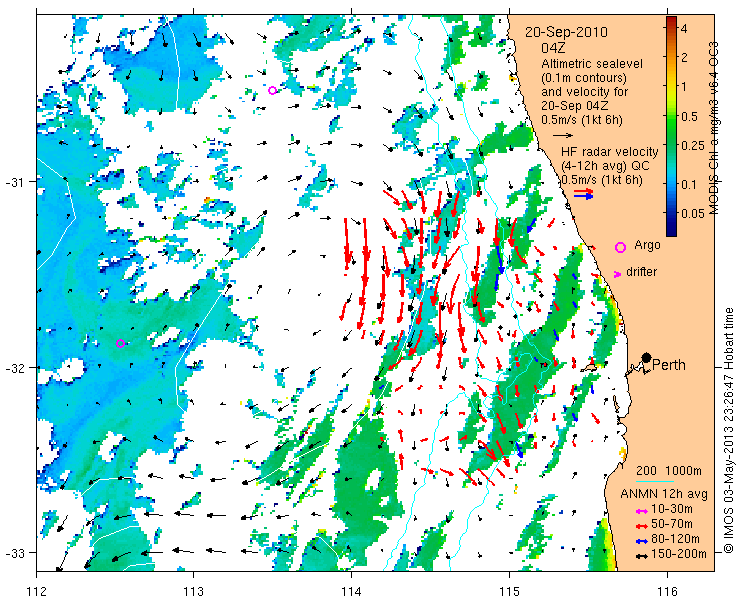Click the '04Z' time label
The width and height of the screenshot is (740, 600).
553,48
